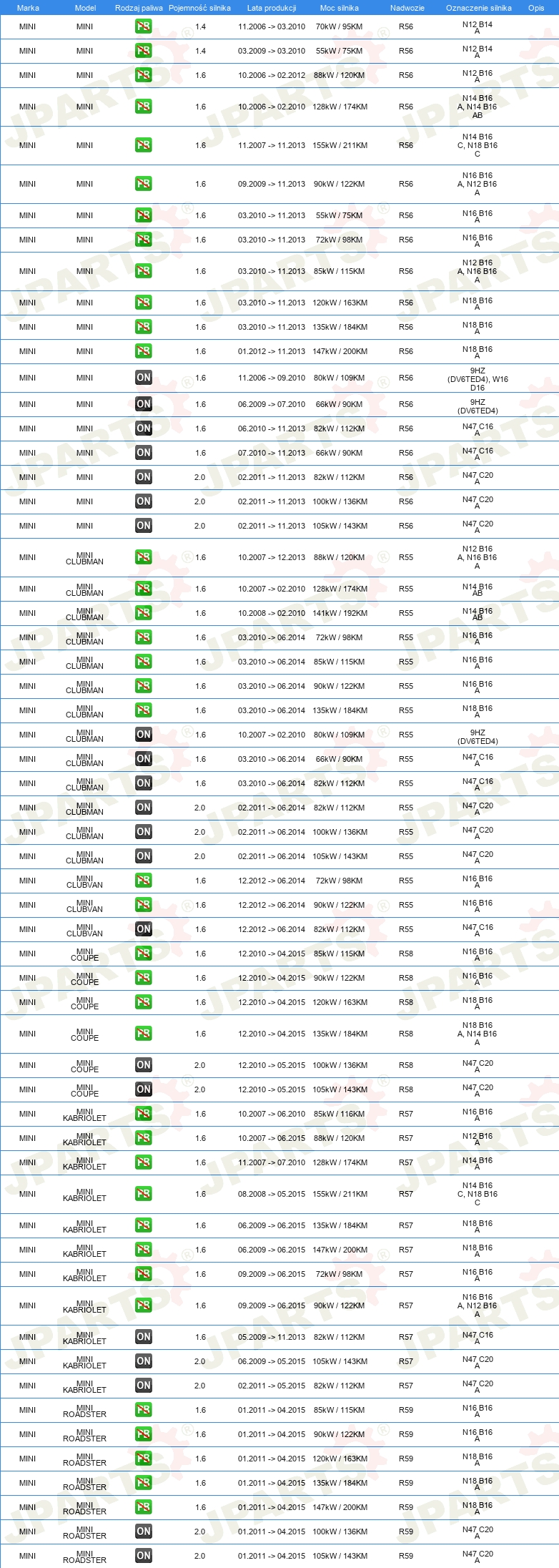Click the date cell 11.2007 -> 07.2010
The height and width of the screenshot is (1568, 559).
click(x=272, y=1162)
